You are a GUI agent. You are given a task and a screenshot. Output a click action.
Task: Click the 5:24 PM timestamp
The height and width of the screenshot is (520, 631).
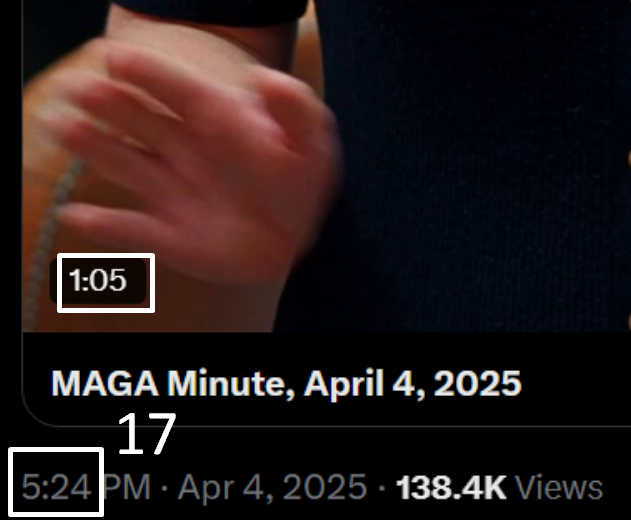[x=86, y=487]
